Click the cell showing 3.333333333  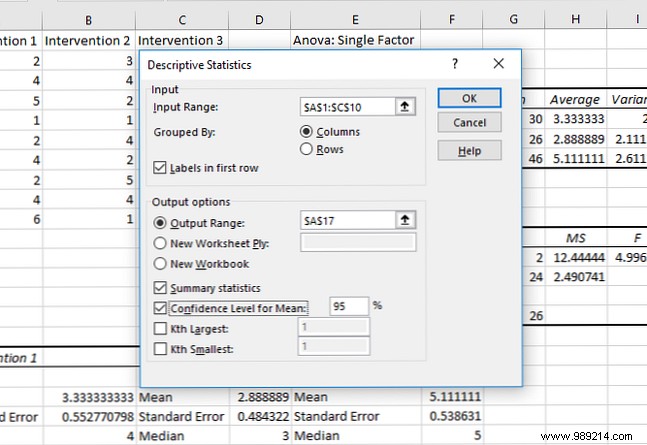(x=89, y=397)
